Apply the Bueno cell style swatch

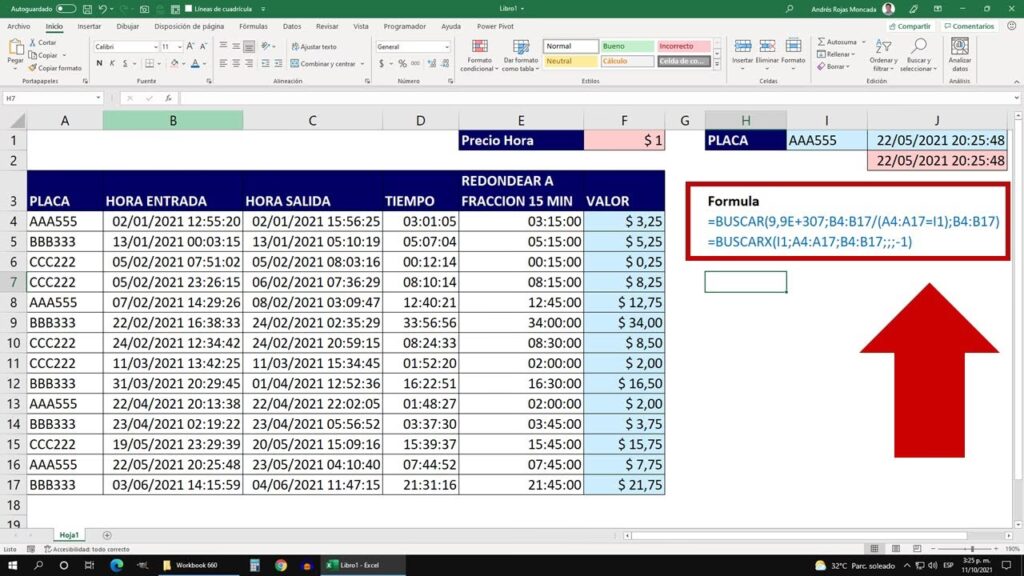[627, 46]
